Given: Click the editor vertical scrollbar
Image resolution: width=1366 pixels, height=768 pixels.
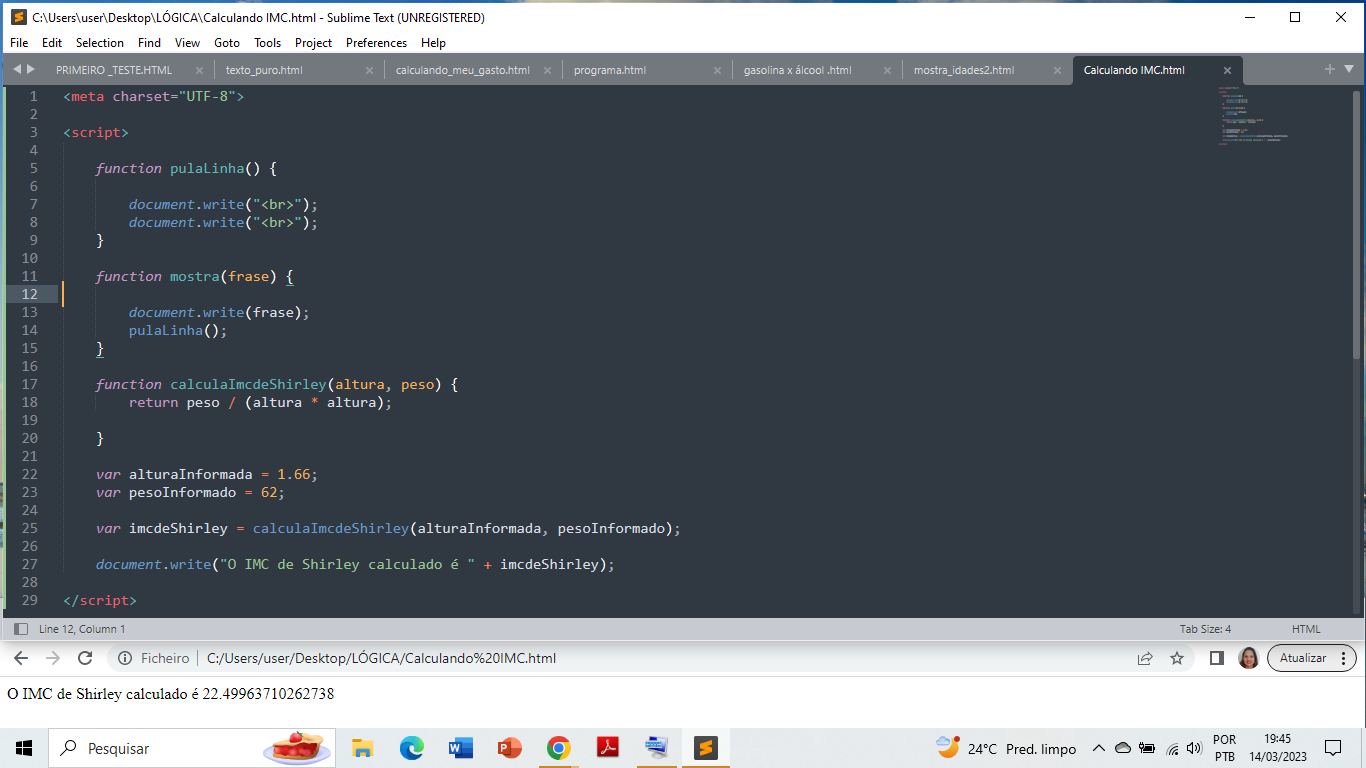Looking at the screenshot, I should [x=1357, y=224].
